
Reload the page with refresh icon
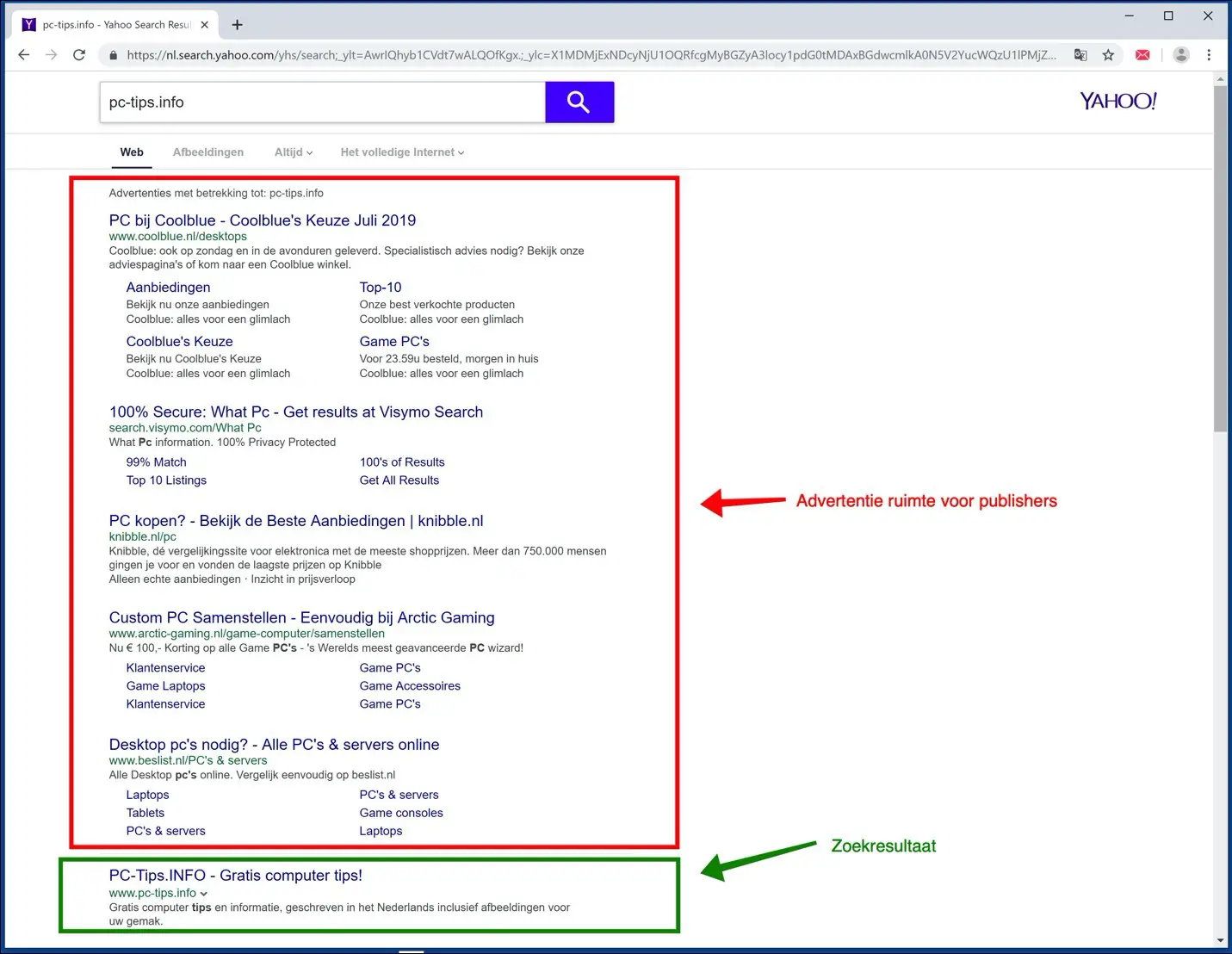(x=79, y=55)
